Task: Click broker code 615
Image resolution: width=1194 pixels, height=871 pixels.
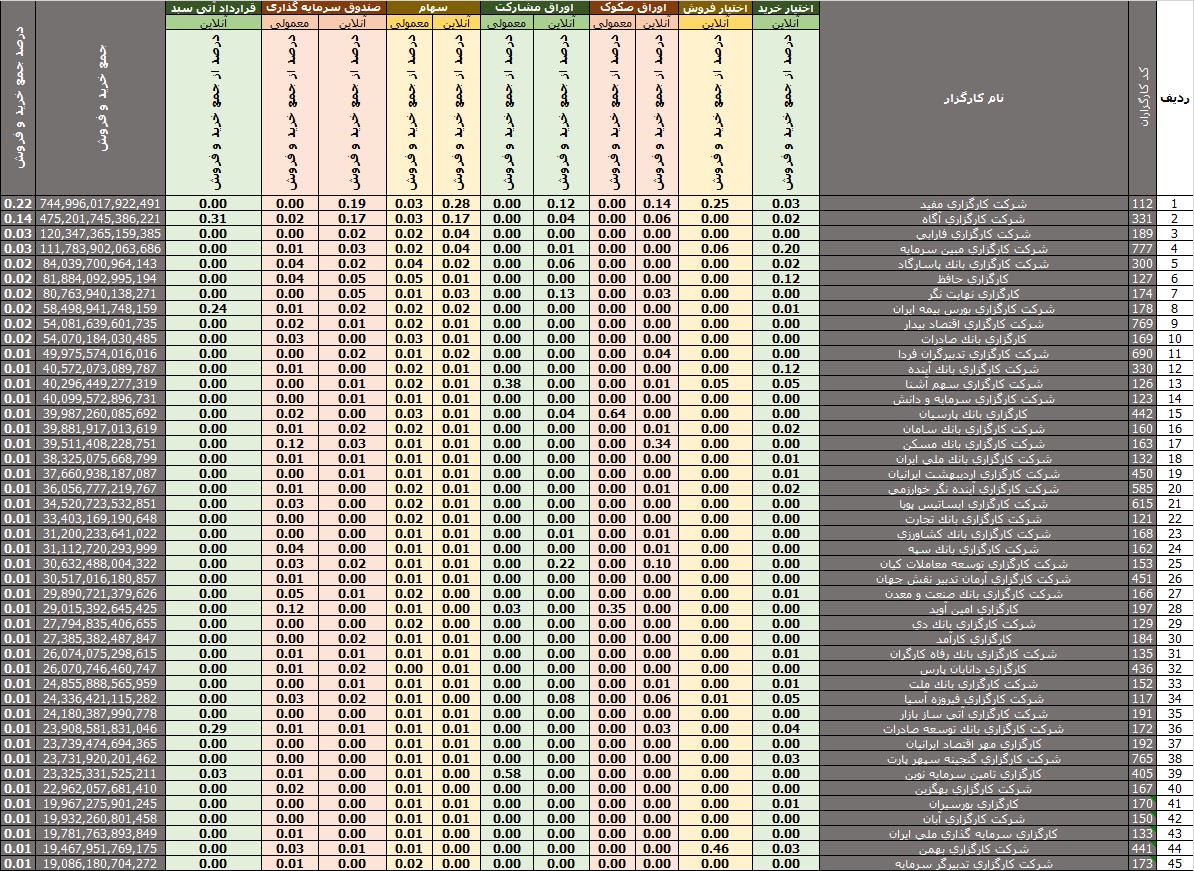Action: pyautogui.click(x=1142, y=504)
